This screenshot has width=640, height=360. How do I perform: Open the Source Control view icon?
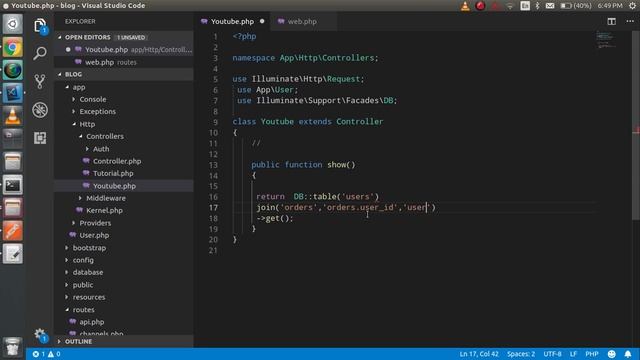coord(40,81)
